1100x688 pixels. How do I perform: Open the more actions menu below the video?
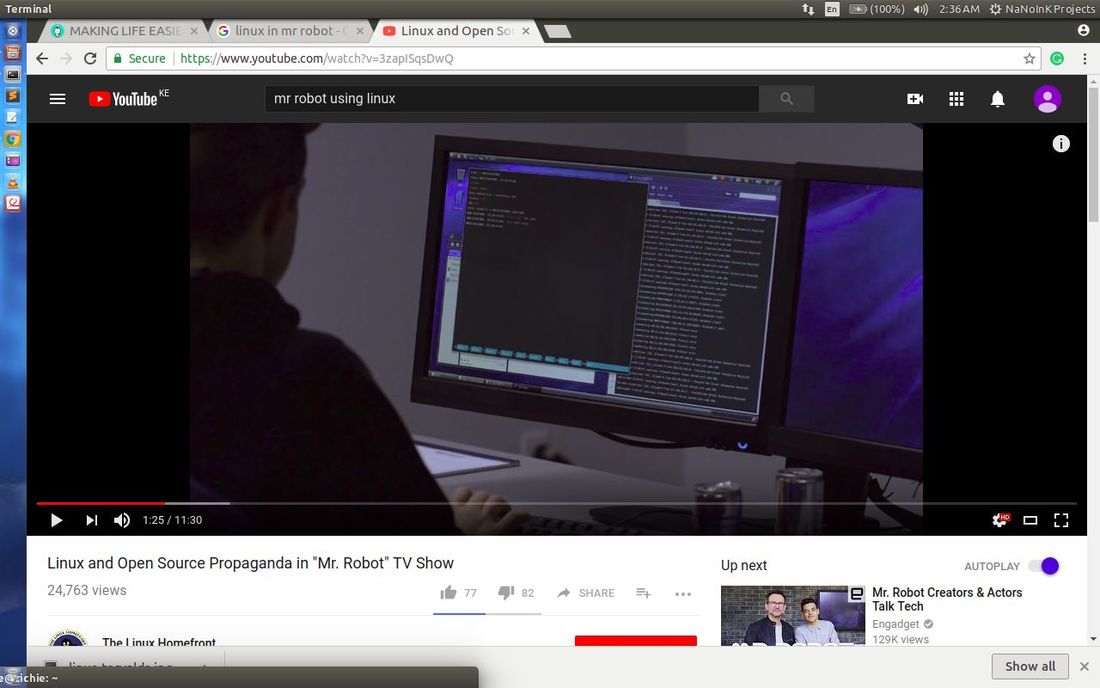683,593
